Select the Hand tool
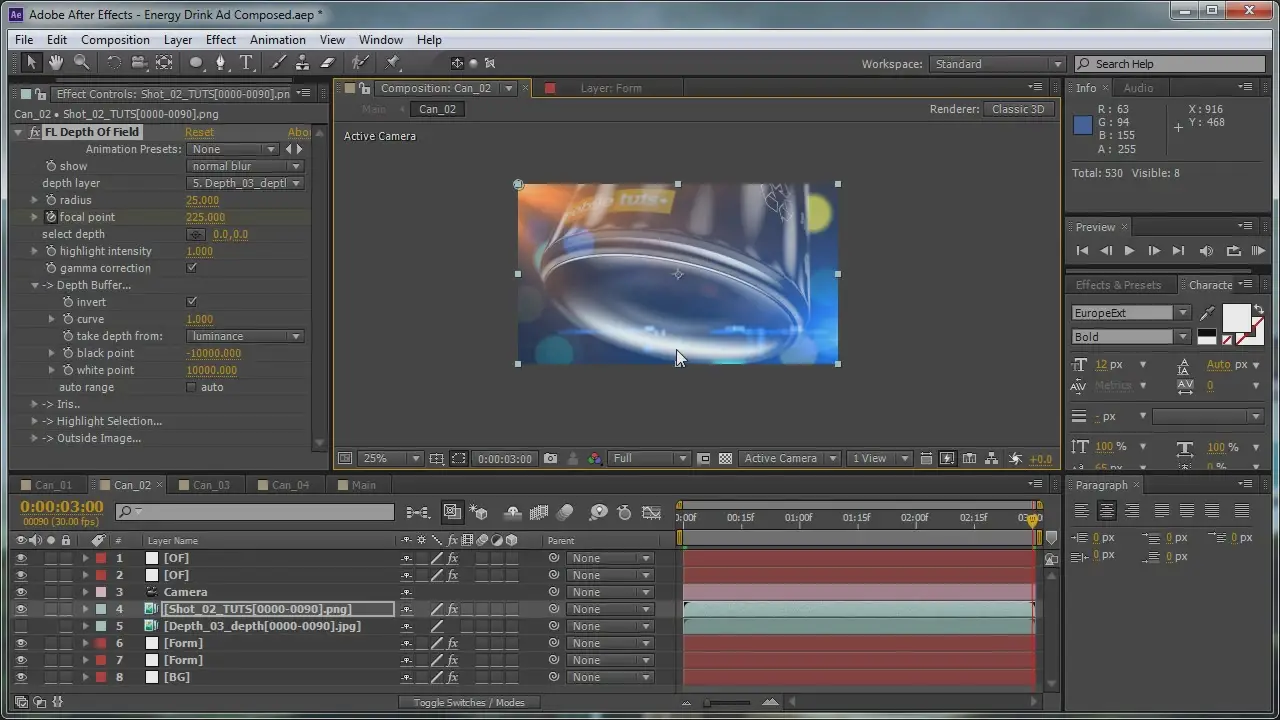Screen dimensions: 1280x720 [56, 63]
